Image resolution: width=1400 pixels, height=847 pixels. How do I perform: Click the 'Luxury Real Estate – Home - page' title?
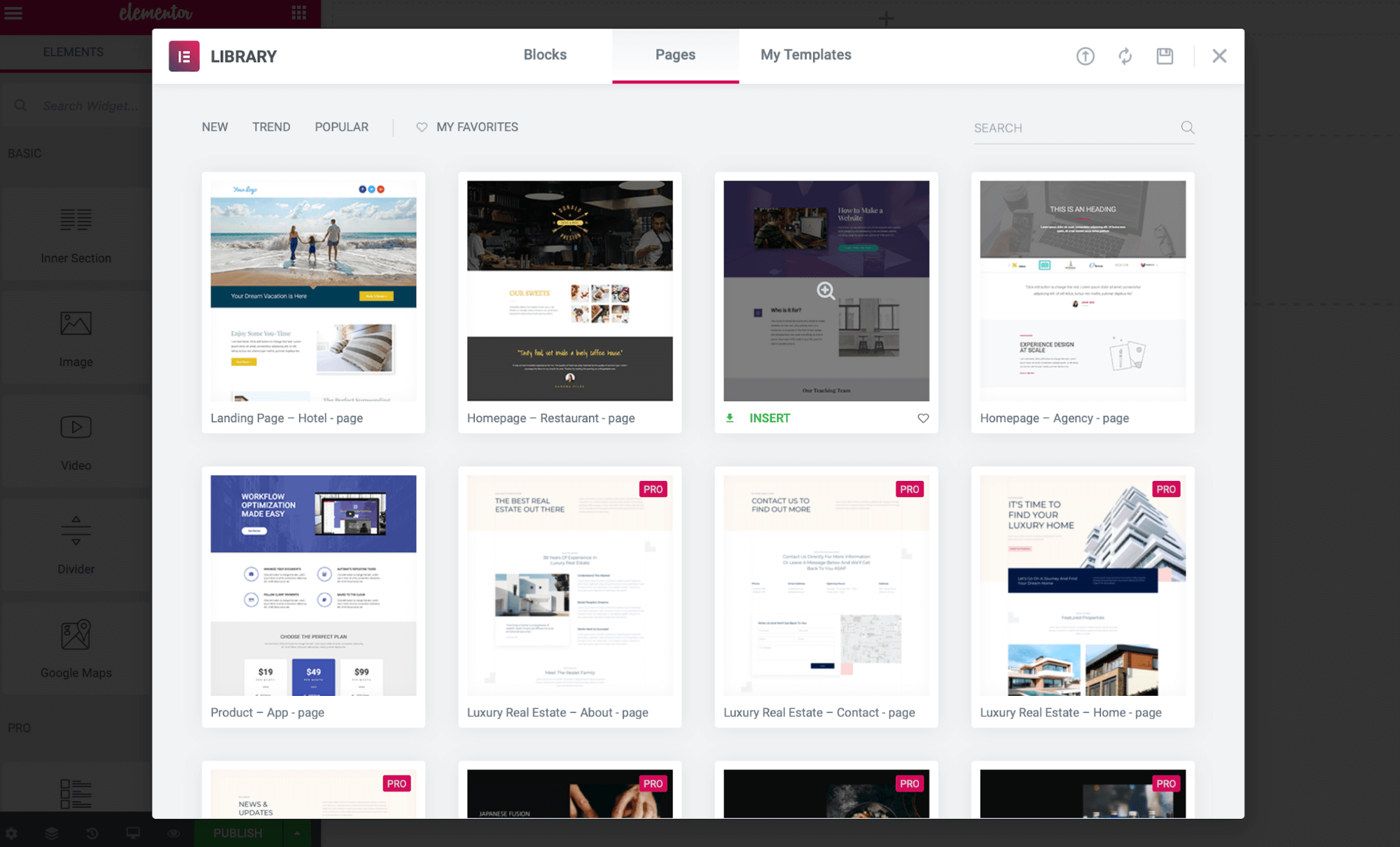pos(1070,713)
